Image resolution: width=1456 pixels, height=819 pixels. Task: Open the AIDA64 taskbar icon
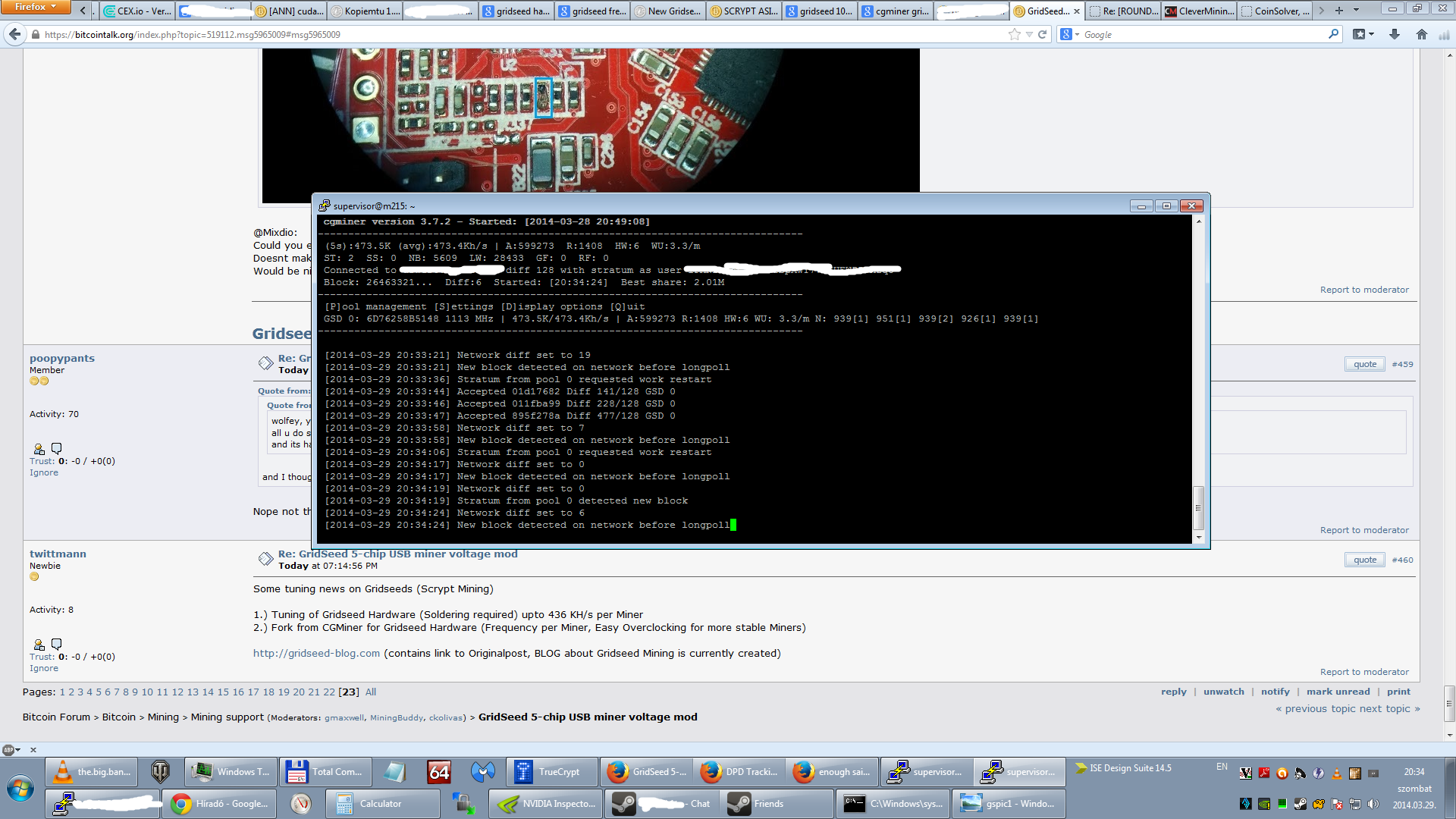tap(439, 772)
